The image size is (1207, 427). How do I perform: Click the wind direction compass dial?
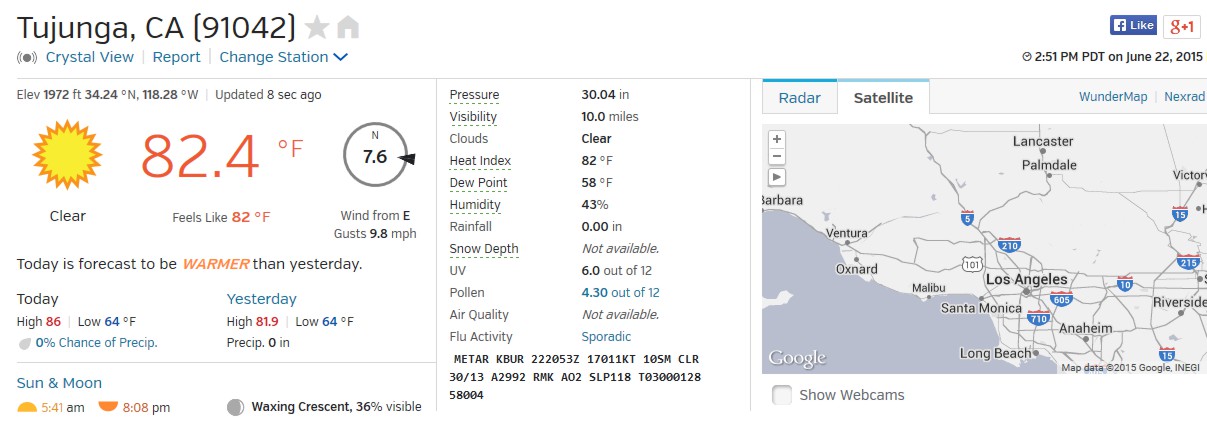click(x=377, y=156)
